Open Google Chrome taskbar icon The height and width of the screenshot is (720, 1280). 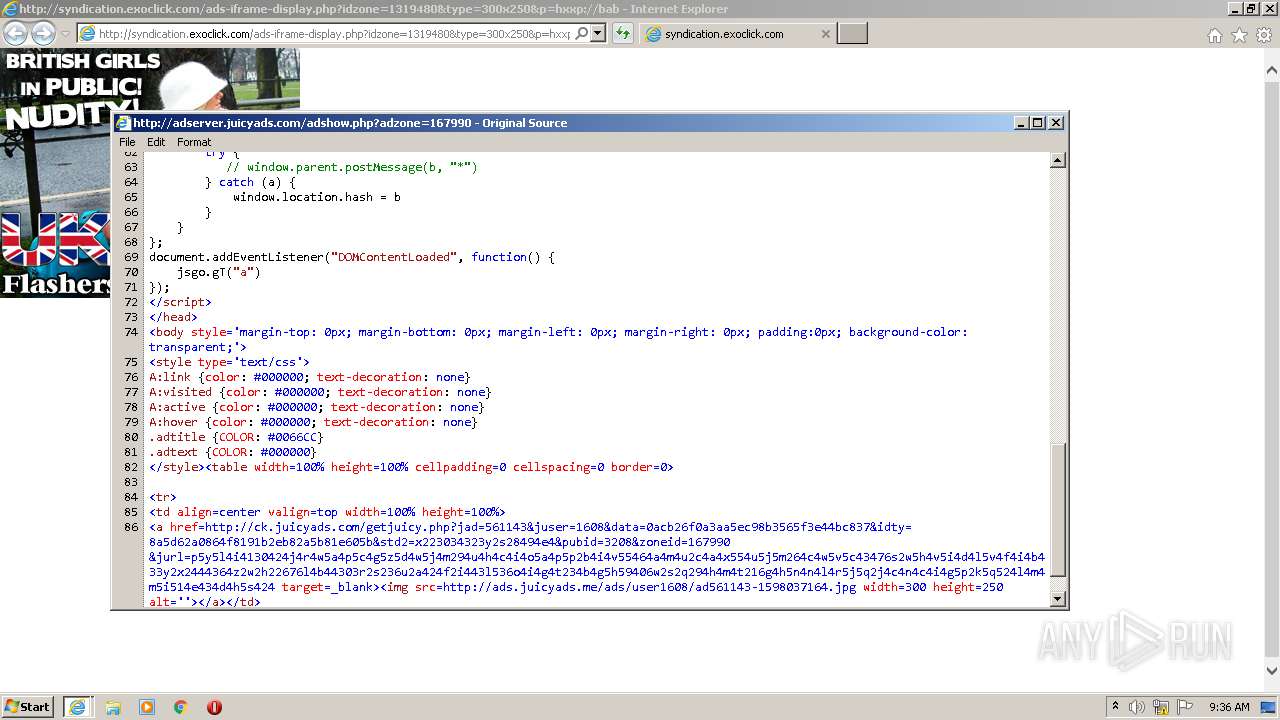[181, 707]
